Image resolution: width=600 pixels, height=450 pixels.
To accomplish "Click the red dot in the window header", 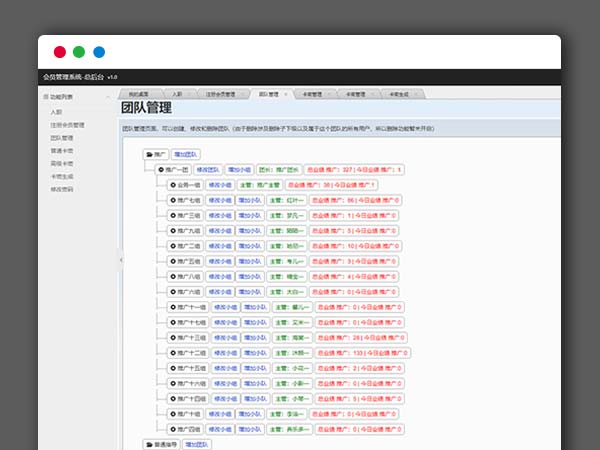I will (x=59, y=51).
